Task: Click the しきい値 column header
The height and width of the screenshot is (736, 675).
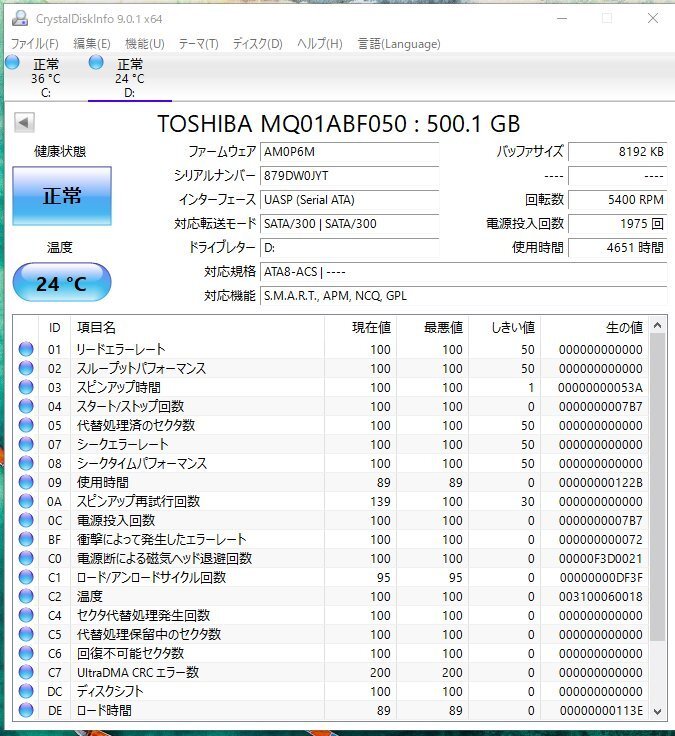Action: coord(505,327)
